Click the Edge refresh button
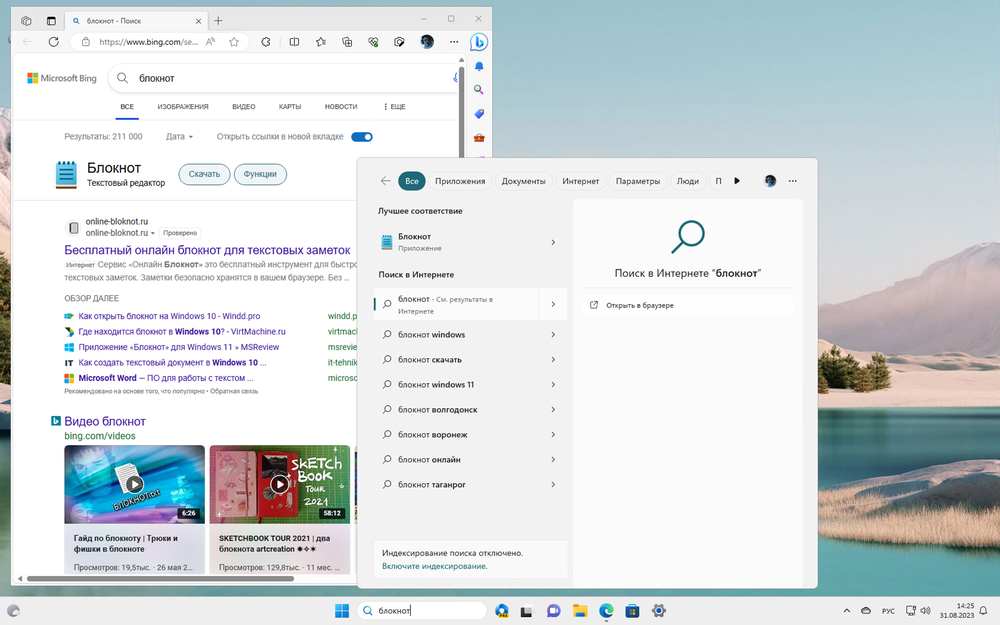1000x625 pixels. (x=54, y=42)
